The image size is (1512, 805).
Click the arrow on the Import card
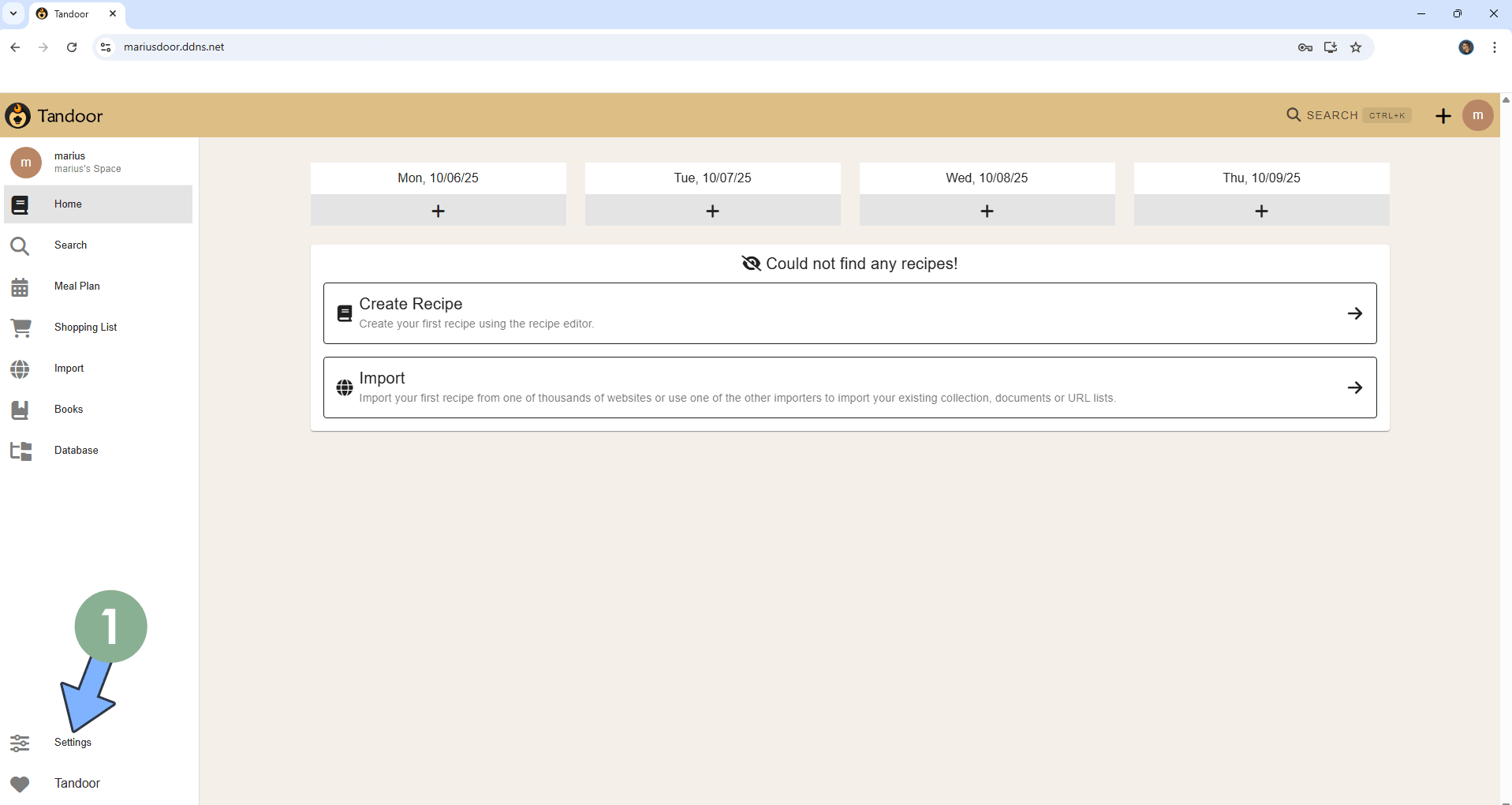(x=1354, y=388)
